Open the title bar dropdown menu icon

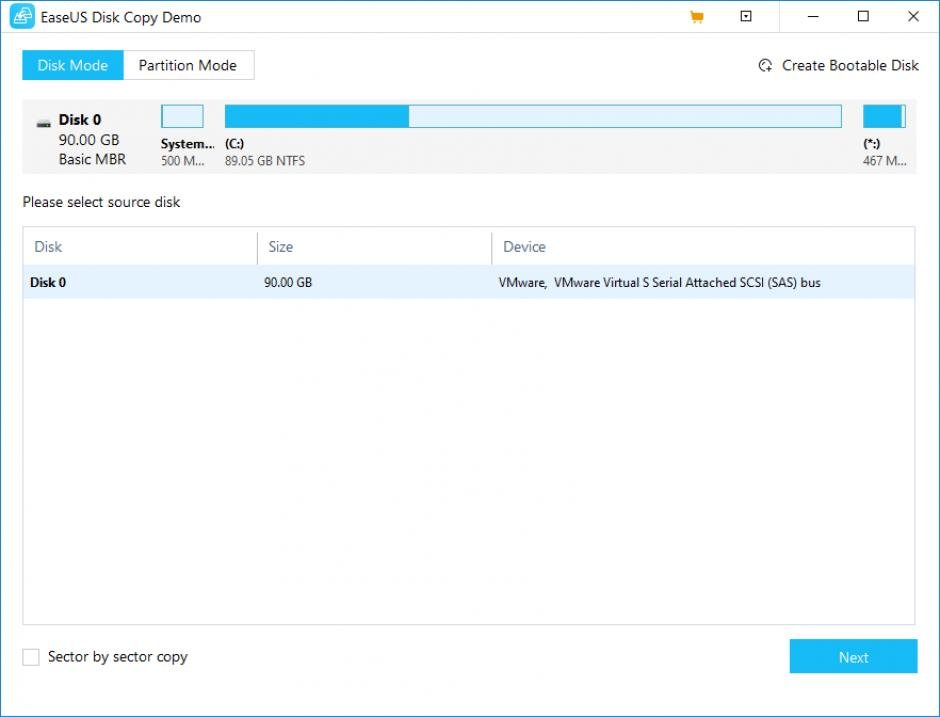pyautogui.click(x=746, y=16)
